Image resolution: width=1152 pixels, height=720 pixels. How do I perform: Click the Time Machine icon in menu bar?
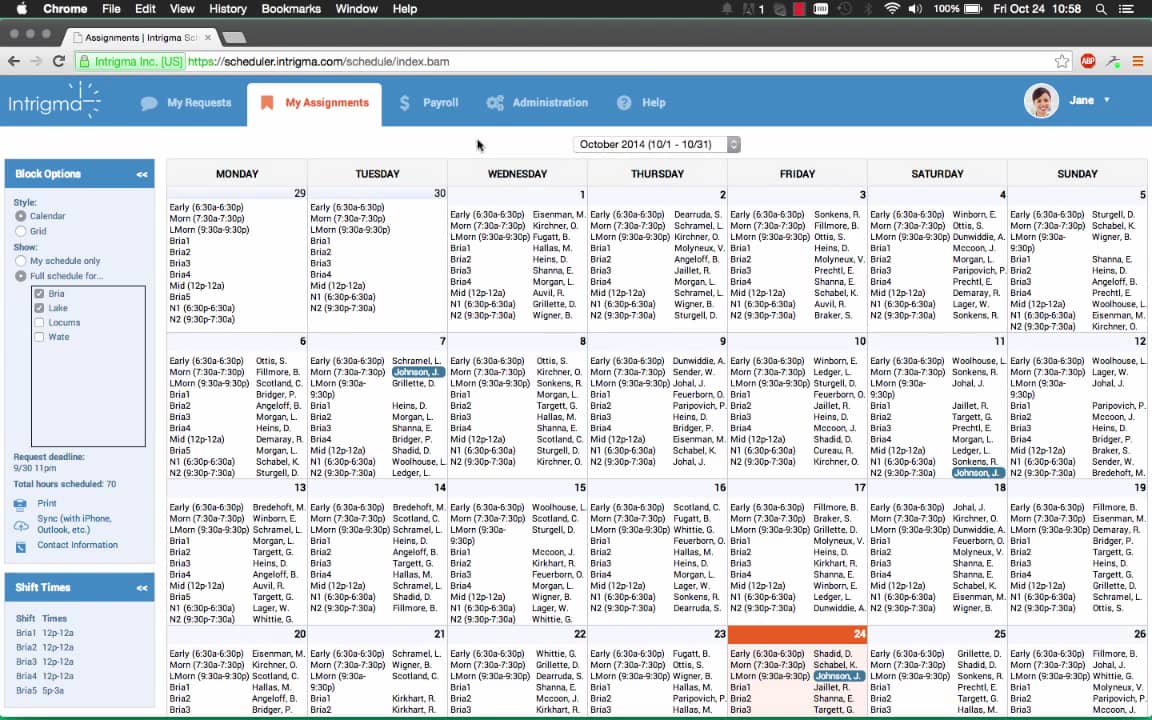845,9
